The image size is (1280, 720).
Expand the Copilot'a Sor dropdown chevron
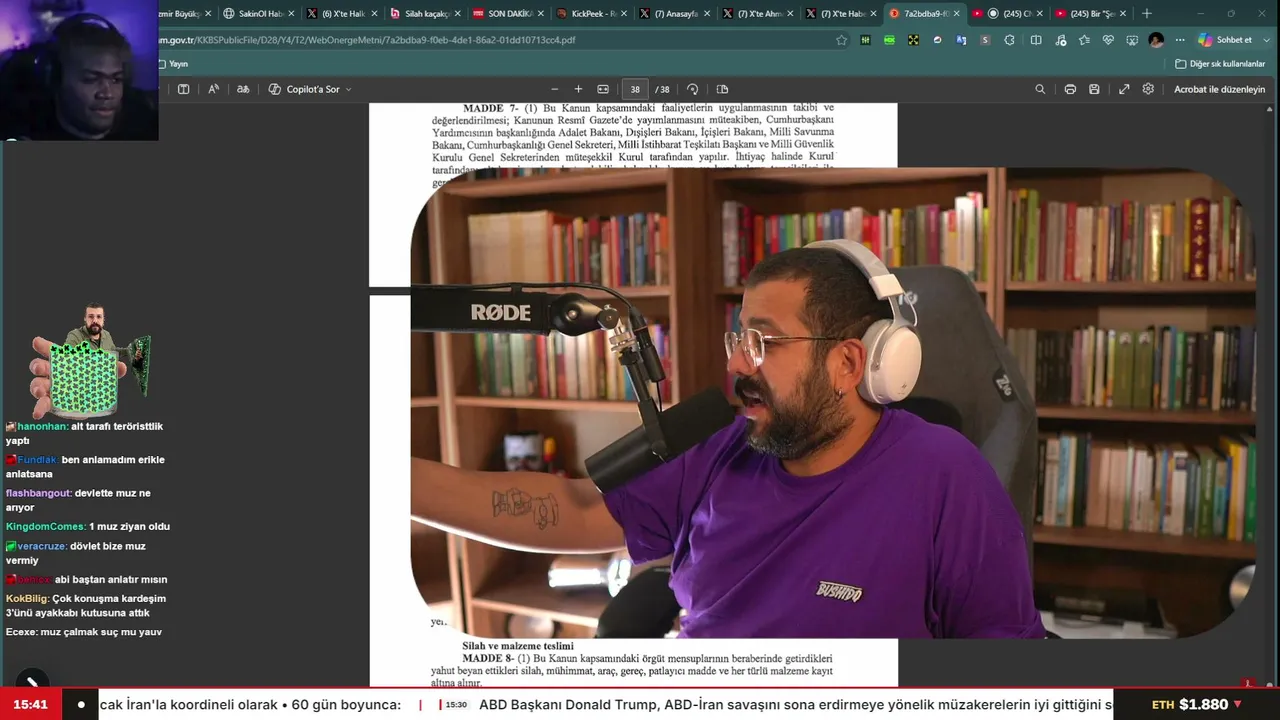pos(348,89)
